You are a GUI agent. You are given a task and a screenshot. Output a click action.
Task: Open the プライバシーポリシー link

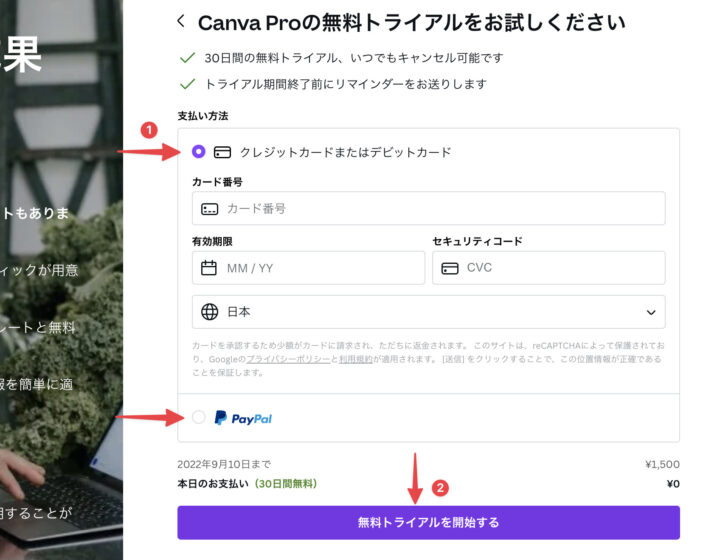[x=288, y=359]
